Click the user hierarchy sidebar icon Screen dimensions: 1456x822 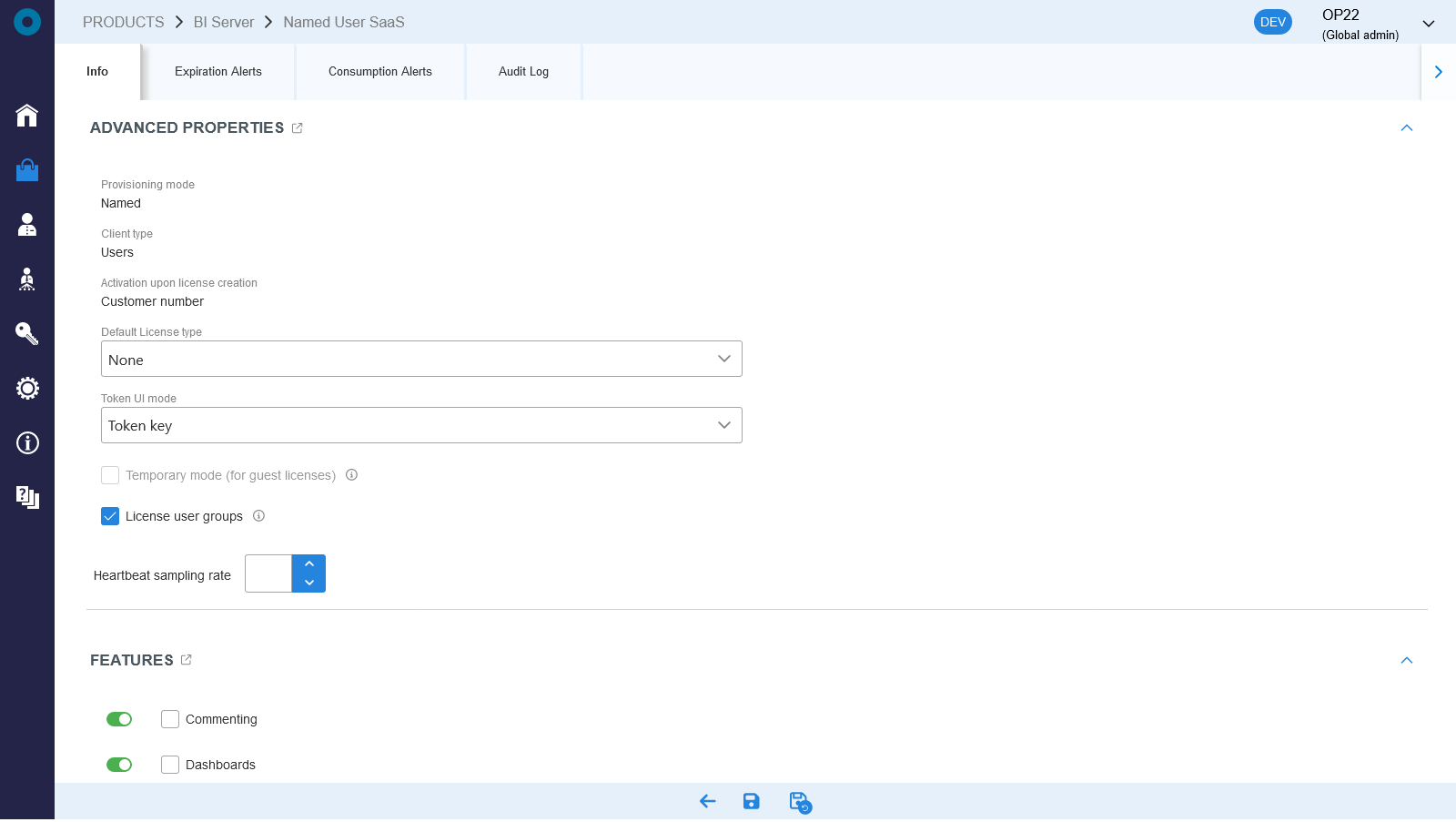coord(27,279)
